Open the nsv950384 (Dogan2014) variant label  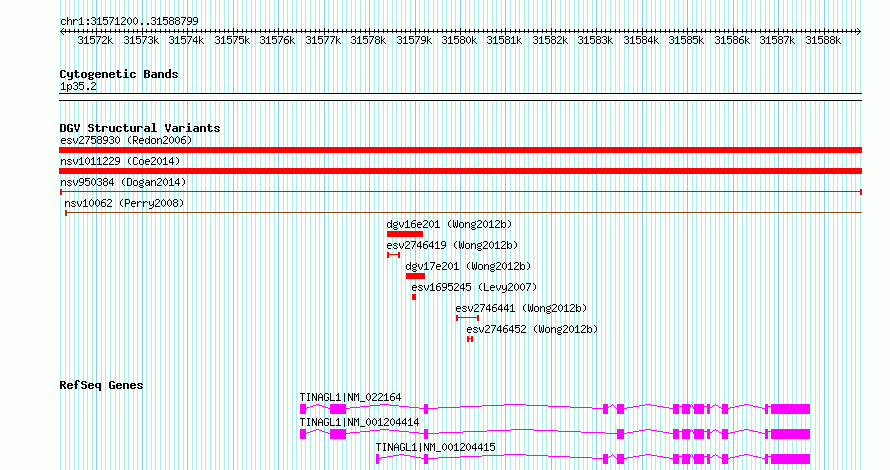(123, 182)
